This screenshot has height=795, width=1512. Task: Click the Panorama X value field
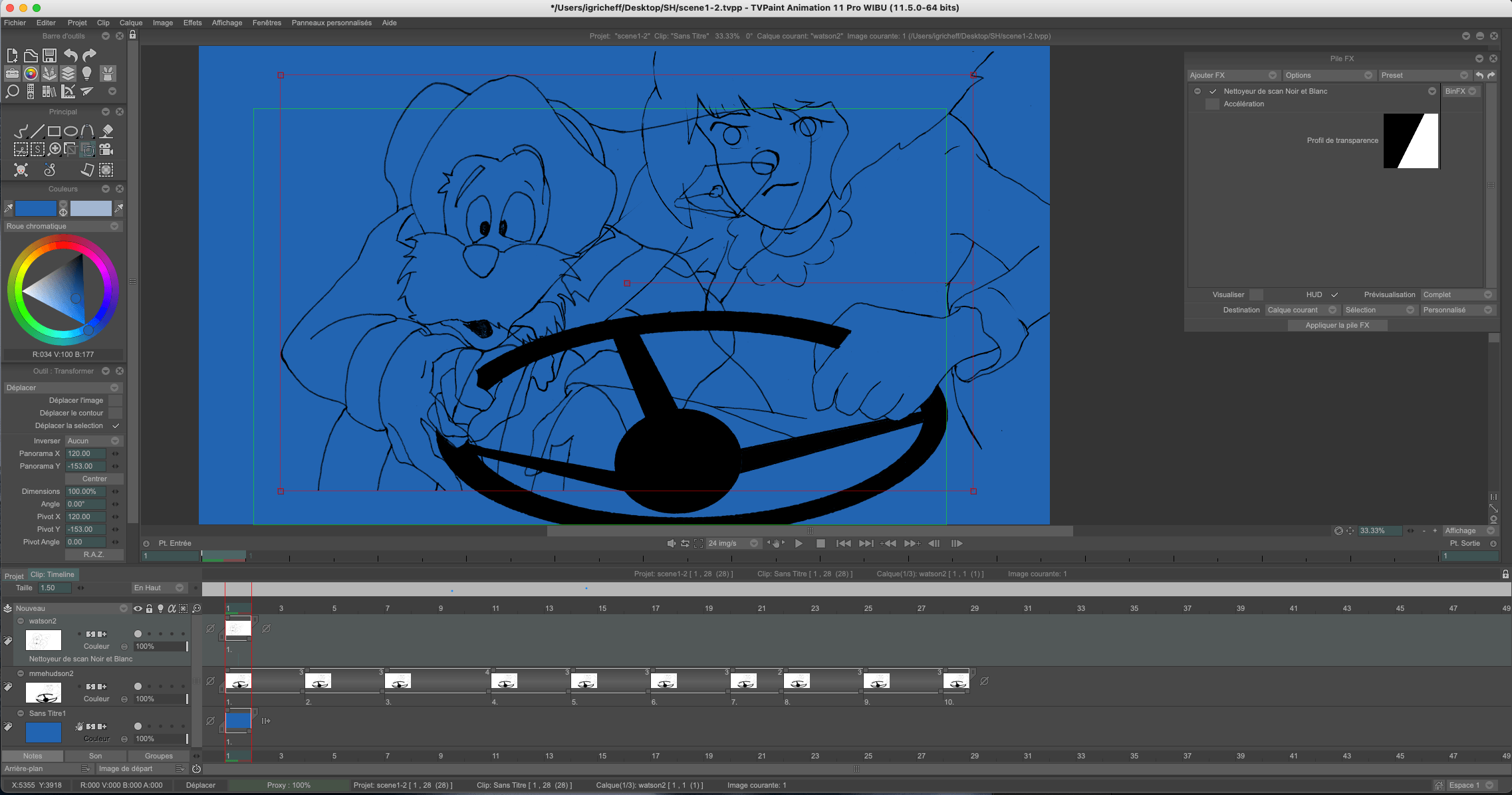tap(86, 453)
